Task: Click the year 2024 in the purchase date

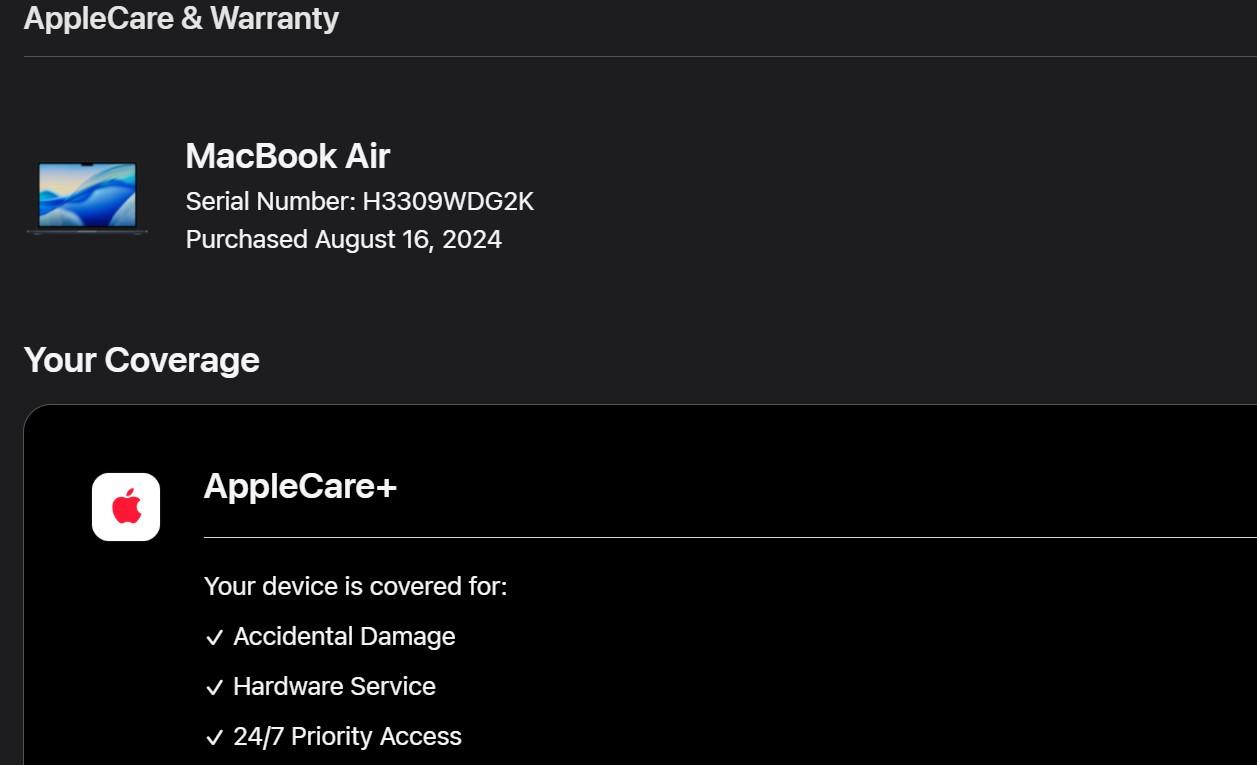Action: pos(473,240)
